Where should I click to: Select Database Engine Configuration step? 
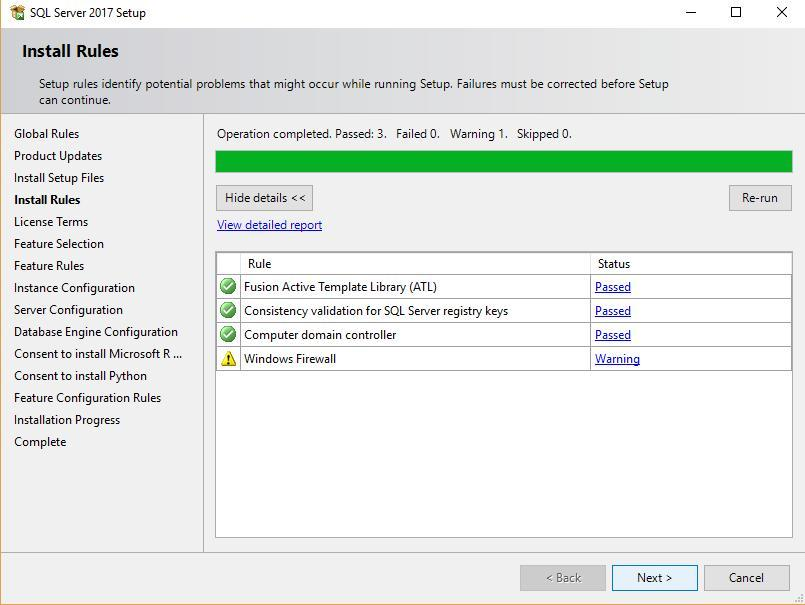[96, 332]
